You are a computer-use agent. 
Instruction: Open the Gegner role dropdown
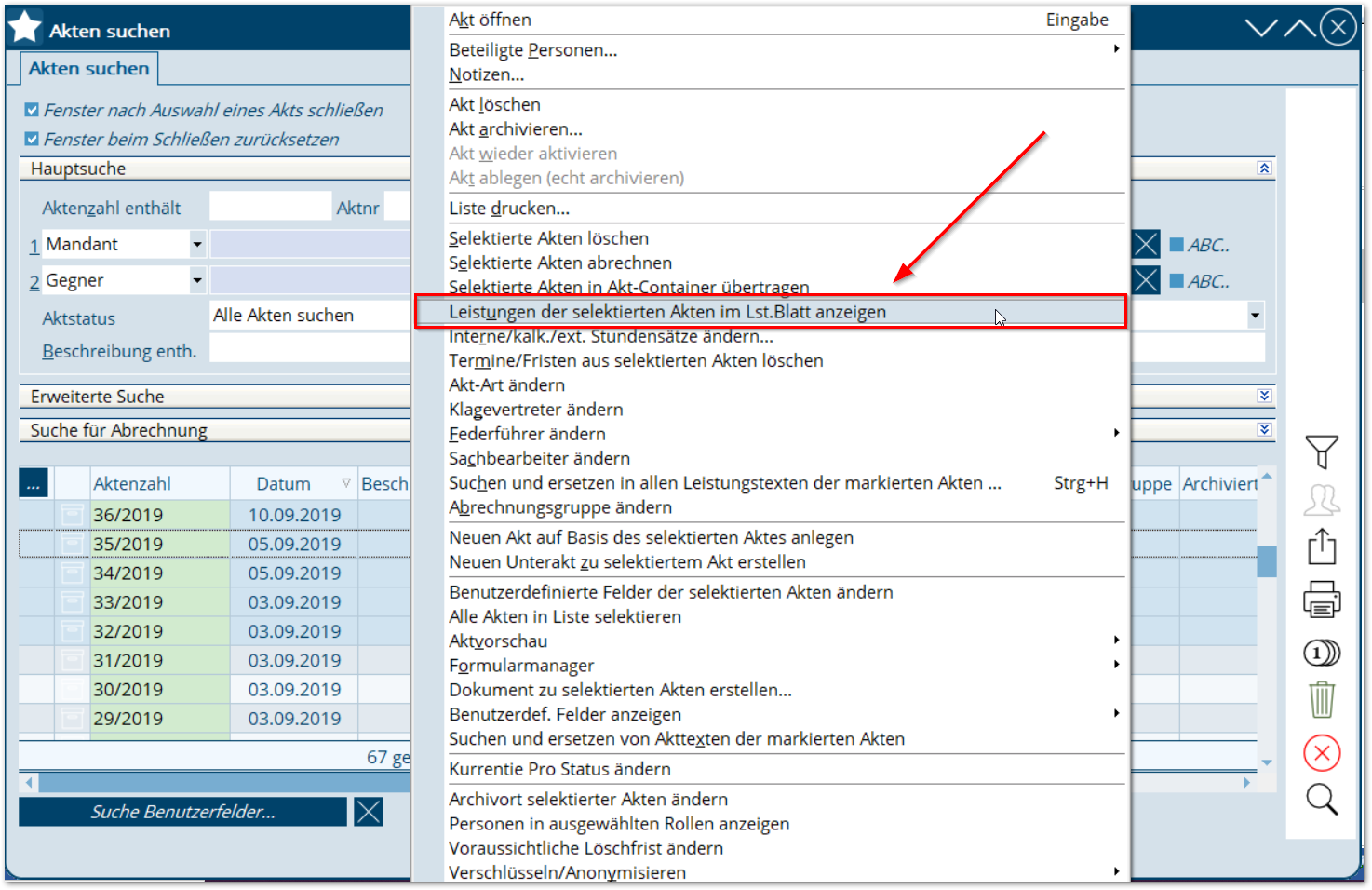[x=197, y=280]
